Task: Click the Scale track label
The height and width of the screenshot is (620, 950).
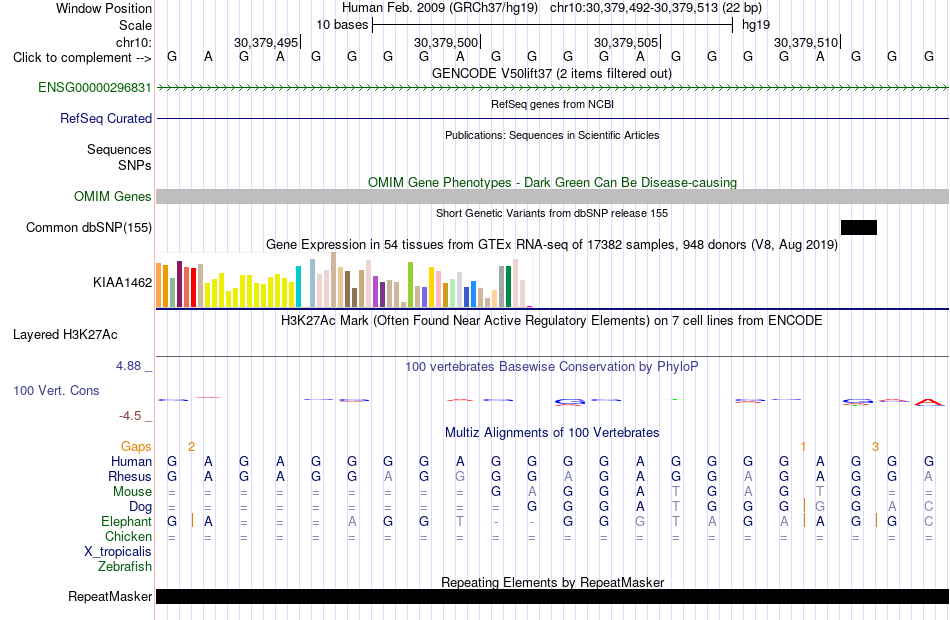Action: pos(135,25)
